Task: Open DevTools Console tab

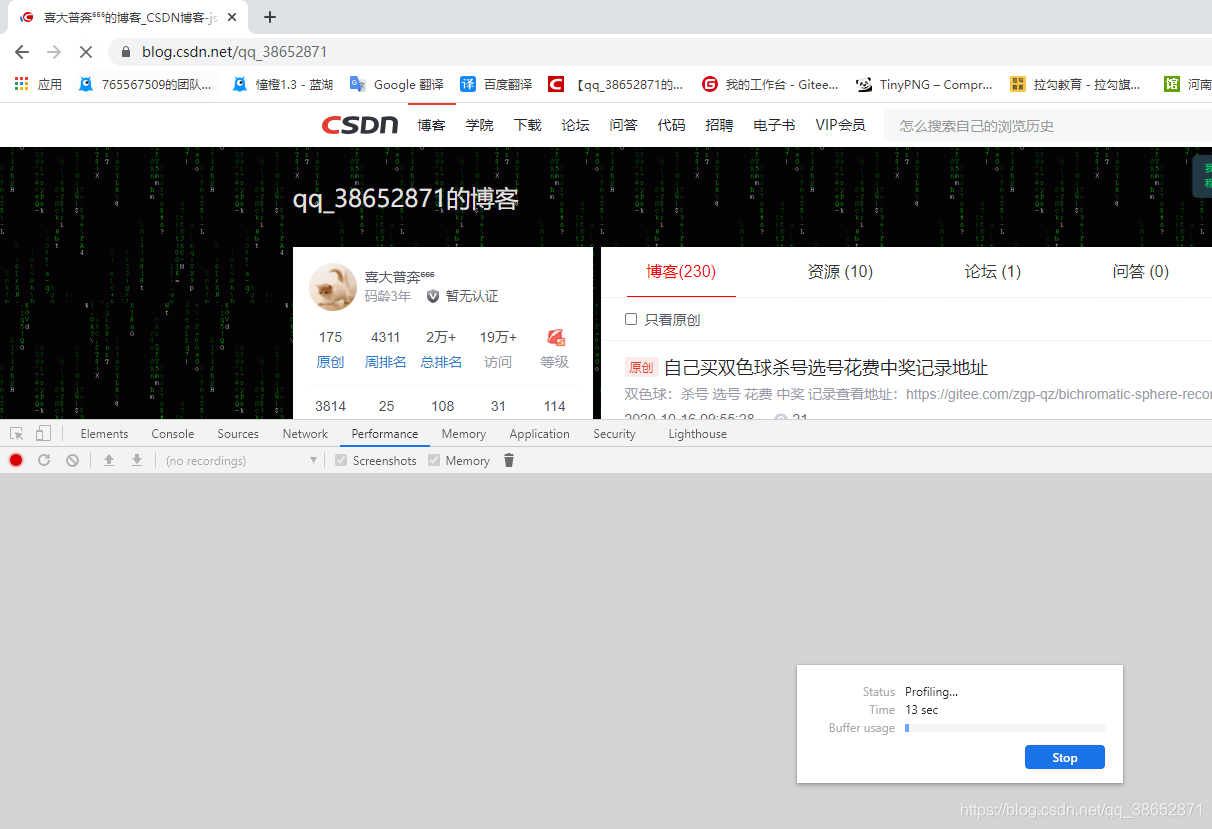Action: point(173,434)
